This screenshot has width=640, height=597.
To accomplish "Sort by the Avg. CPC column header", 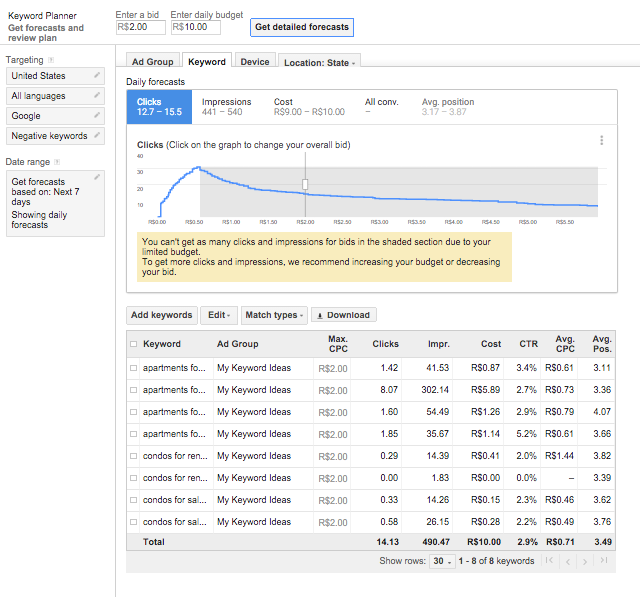I will pos(565,344).
